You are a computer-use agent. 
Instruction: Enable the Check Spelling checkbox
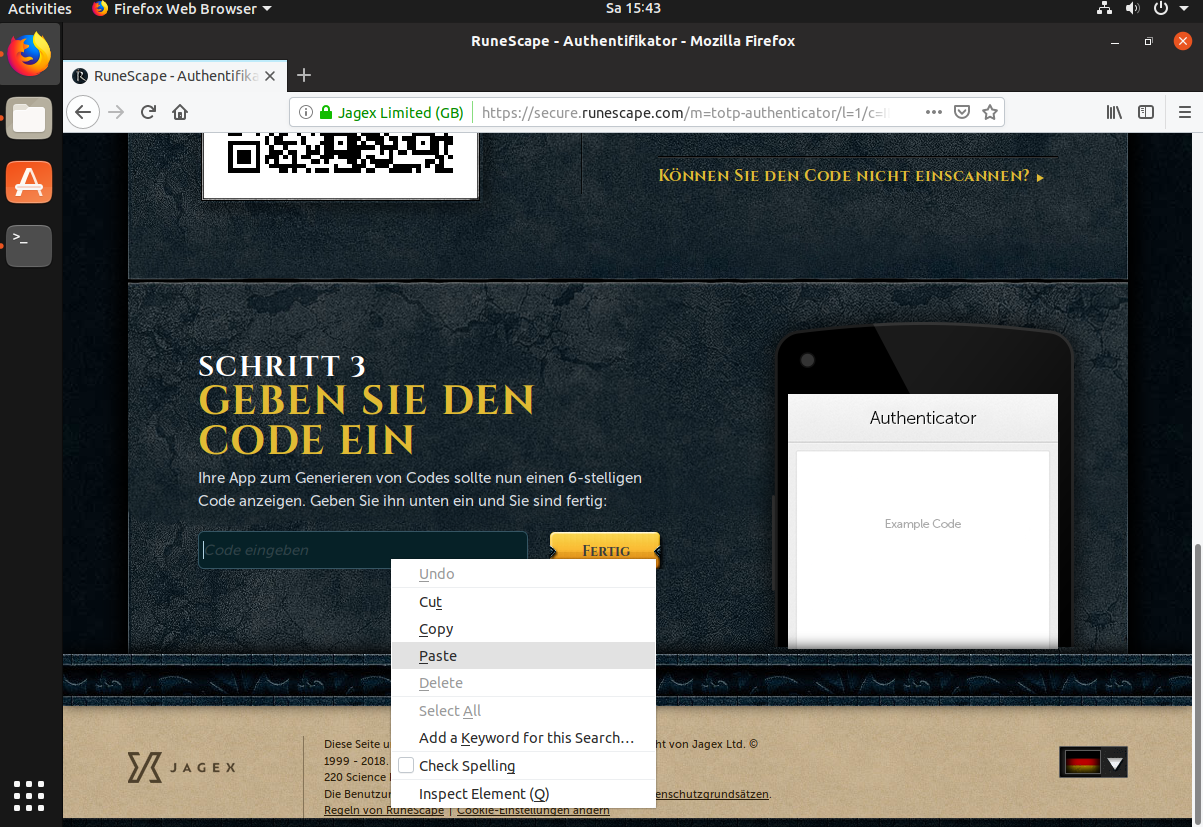tap(406, 766)
